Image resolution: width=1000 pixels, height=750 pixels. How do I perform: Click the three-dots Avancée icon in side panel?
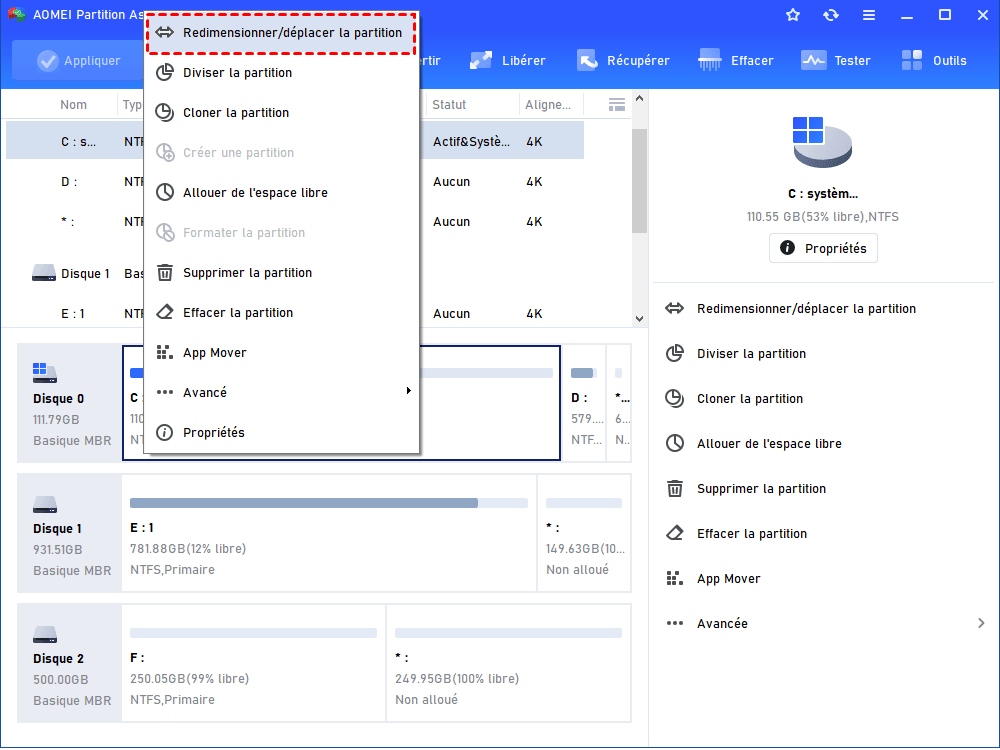pos(675,623)
